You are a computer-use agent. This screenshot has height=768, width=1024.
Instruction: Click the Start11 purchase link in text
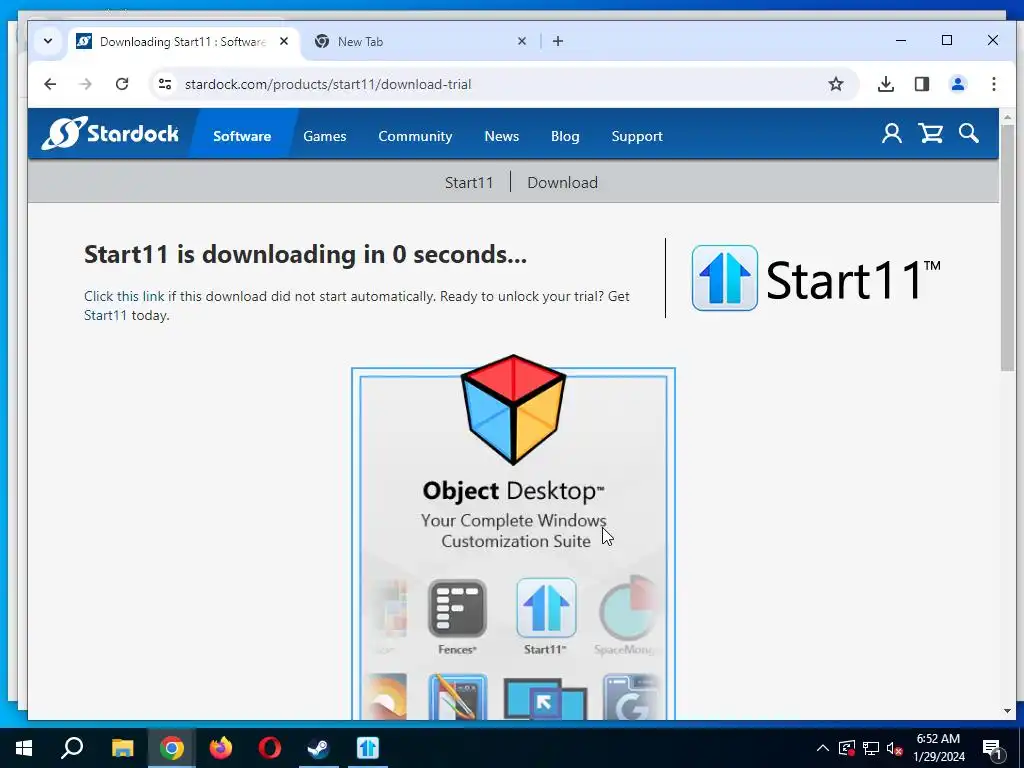[x=105, y=315]
